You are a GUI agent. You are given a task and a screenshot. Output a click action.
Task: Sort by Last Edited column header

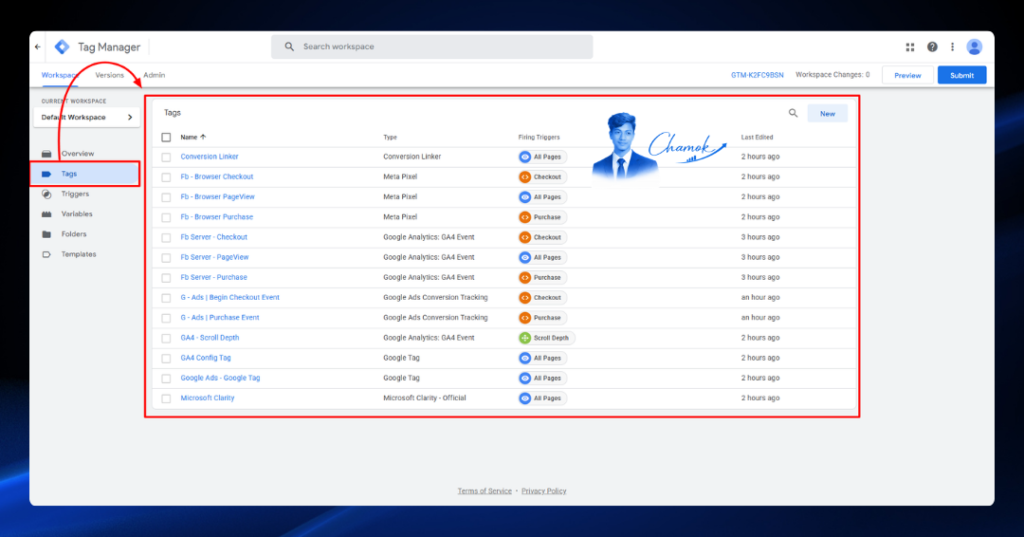[x=757, y=137]
